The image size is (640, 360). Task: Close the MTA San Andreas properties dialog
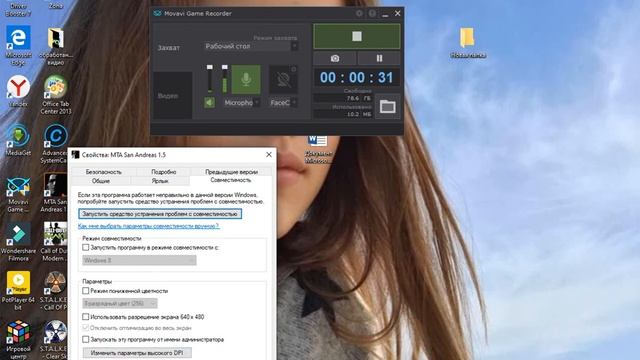point(269,155)
